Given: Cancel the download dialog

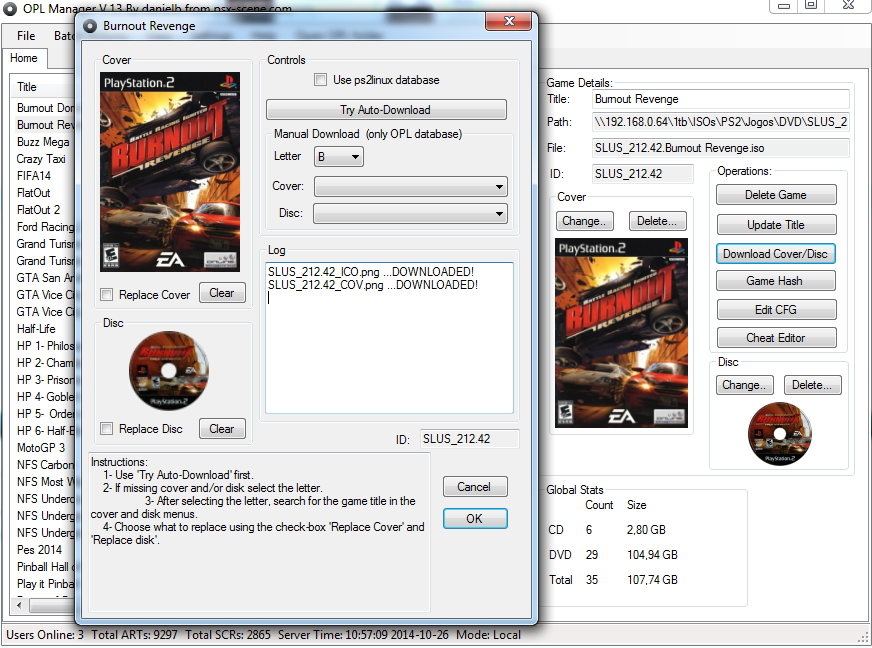Looking at the screenshot, I should pos(475,487).
